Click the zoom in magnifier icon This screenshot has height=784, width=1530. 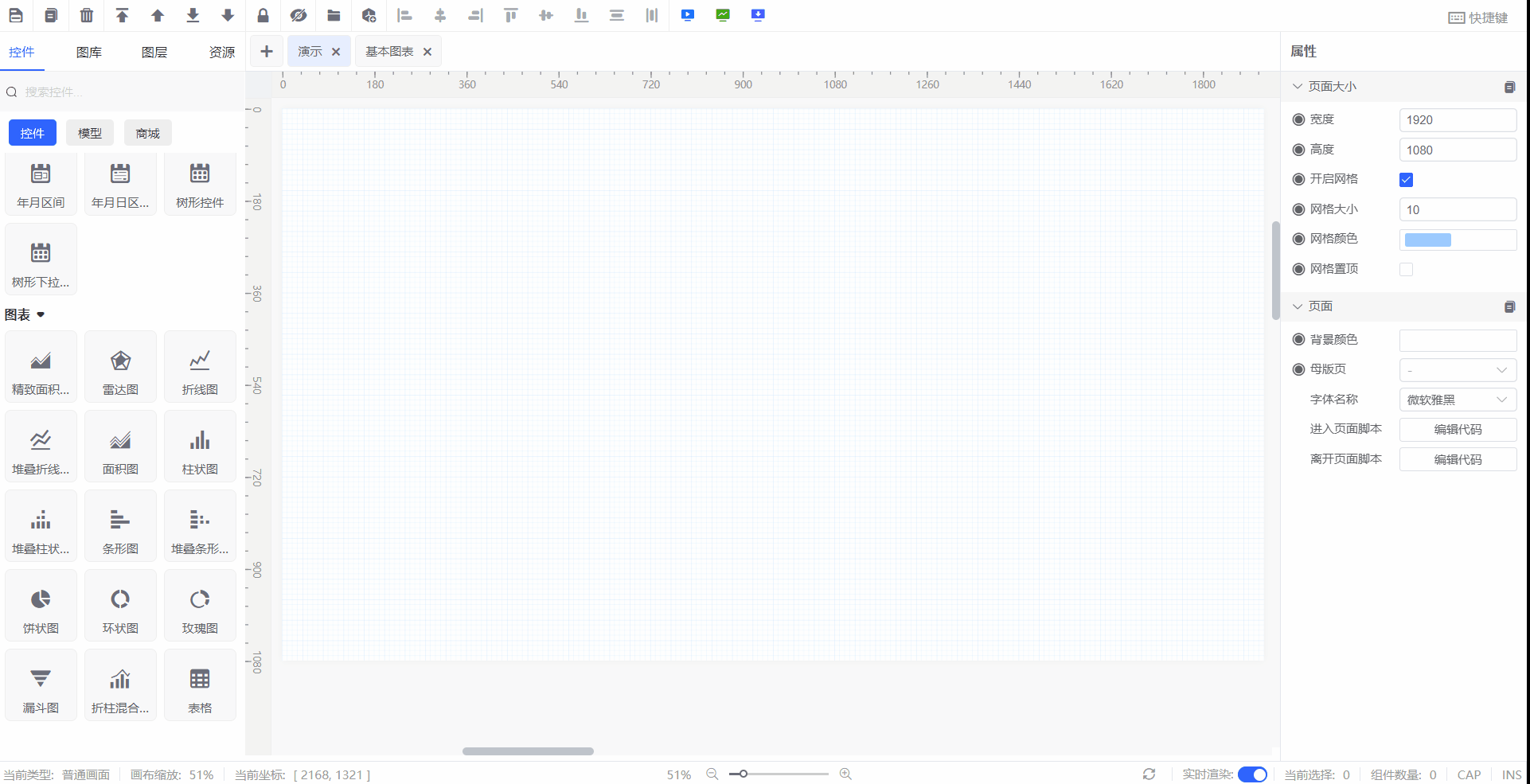pyautogui.click(x=845, y=774)
